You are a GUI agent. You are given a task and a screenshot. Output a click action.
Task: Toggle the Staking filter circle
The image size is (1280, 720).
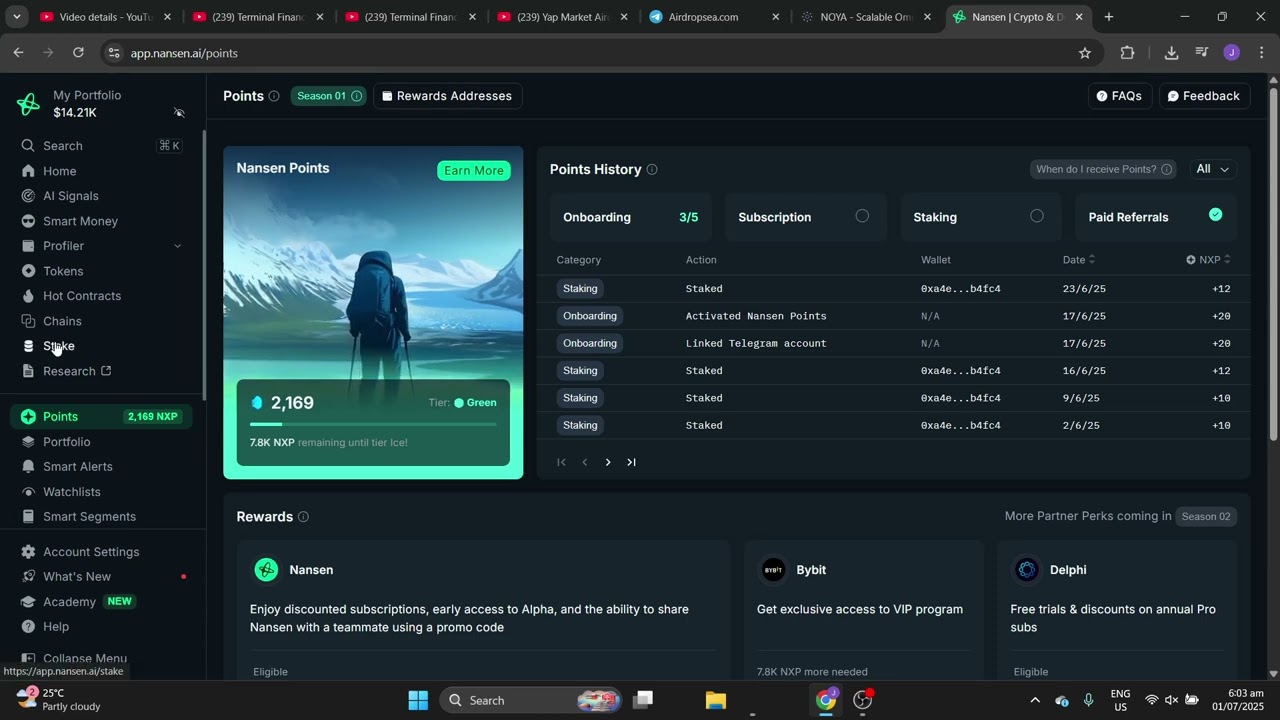coord(1037,216)
